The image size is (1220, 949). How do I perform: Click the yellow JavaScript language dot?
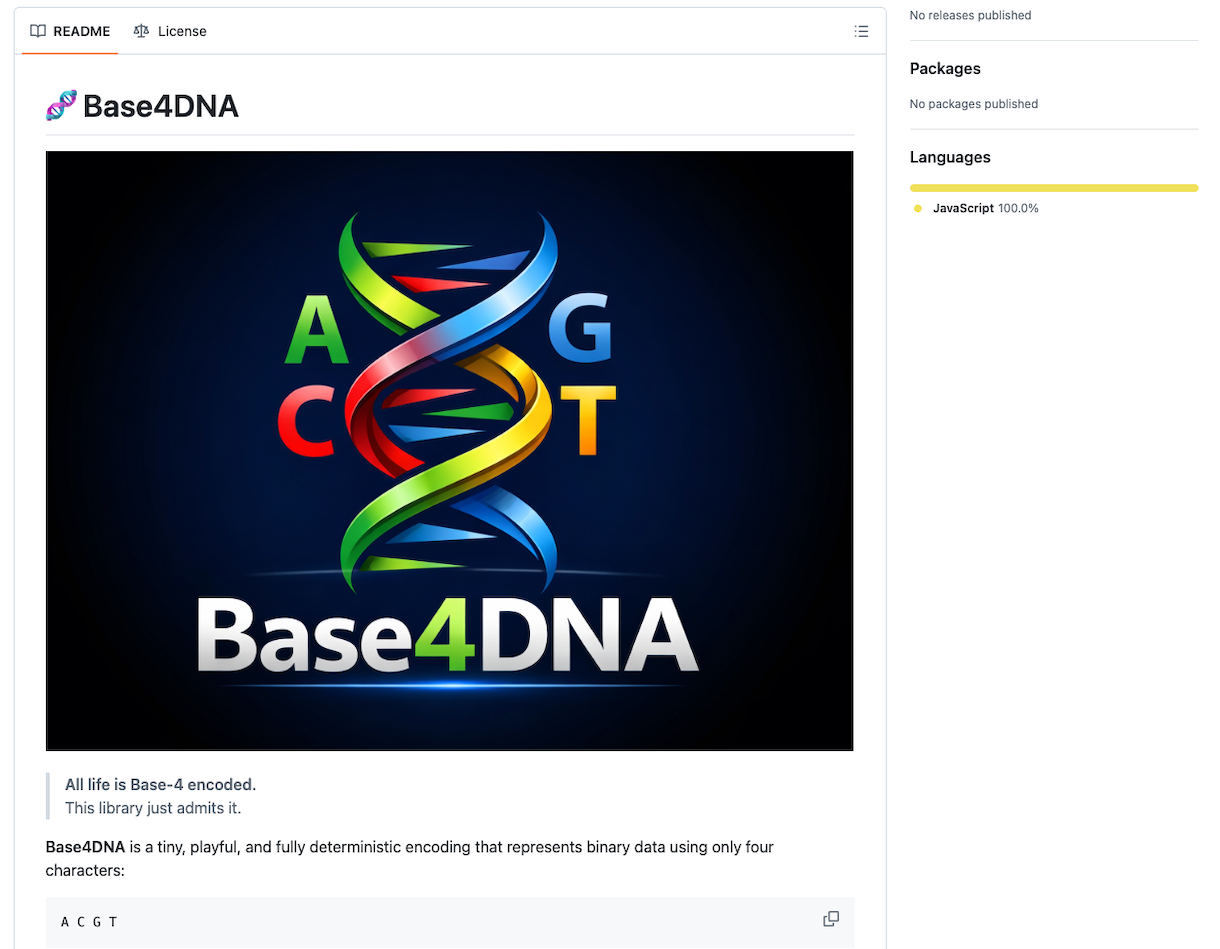point(918,208)
